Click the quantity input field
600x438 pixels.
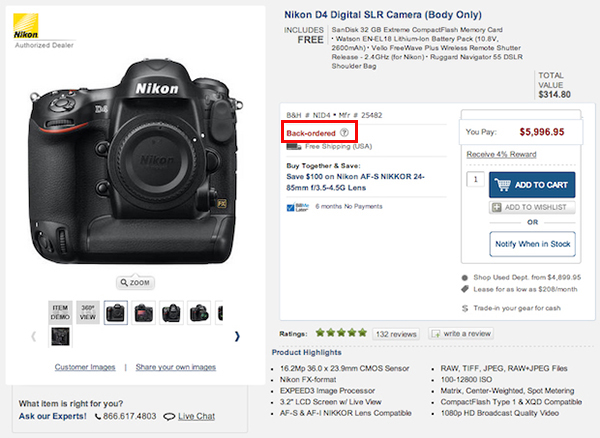pos(476,179)
